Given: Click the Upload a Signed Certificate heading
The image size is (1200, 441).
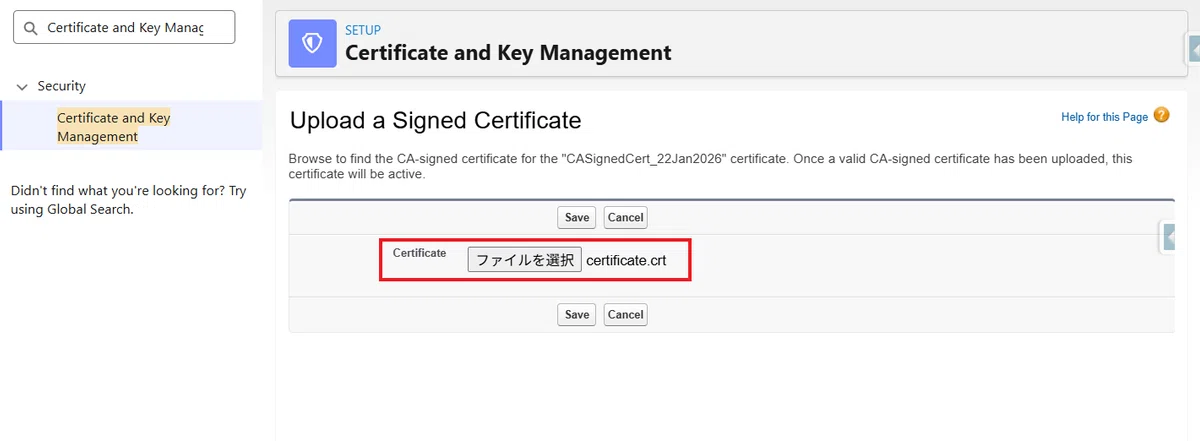Looking at the screenshot, I should click(435, 121).
